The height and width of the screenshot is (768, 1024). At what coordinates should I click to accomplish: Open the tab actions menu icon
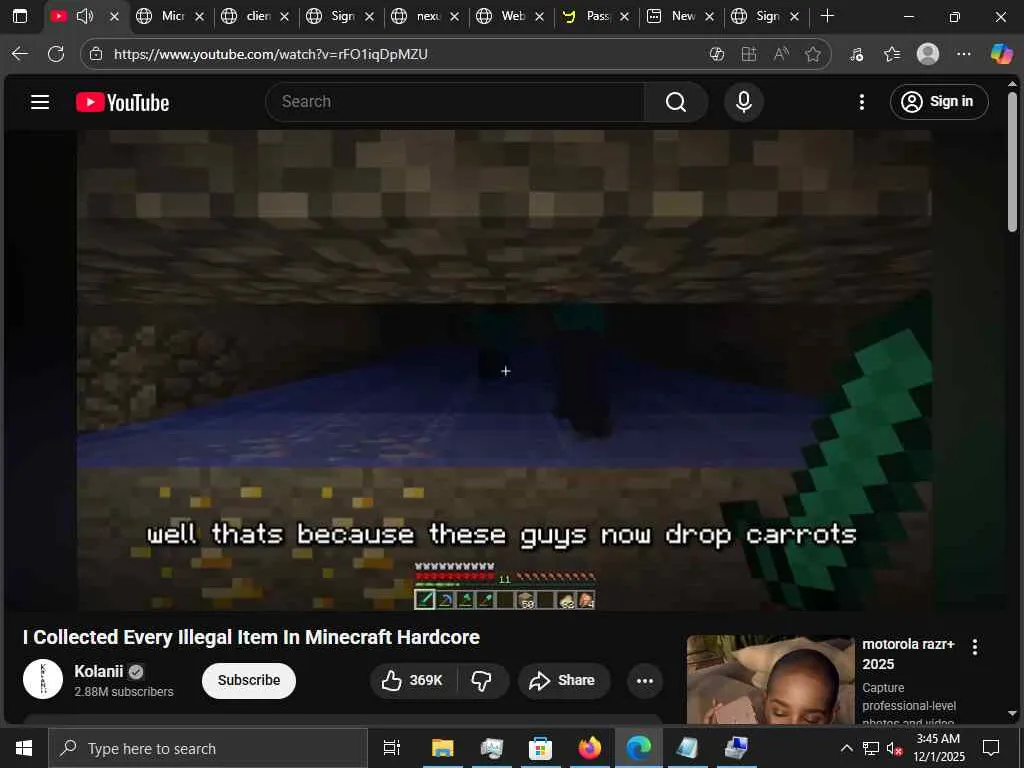(x=20, y=16)
